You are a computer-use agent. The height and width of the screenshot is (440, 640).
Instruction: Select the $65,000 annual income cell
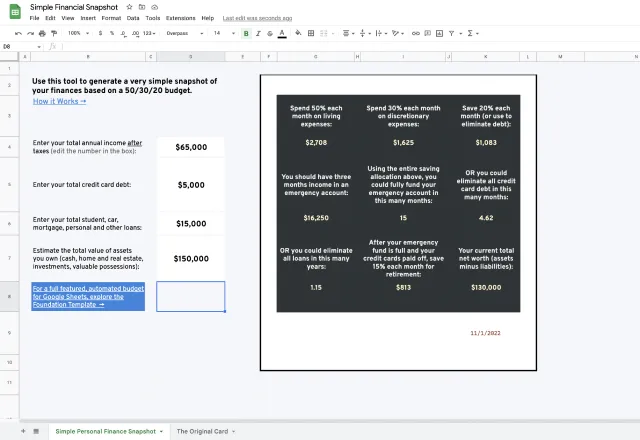point(191,147)
